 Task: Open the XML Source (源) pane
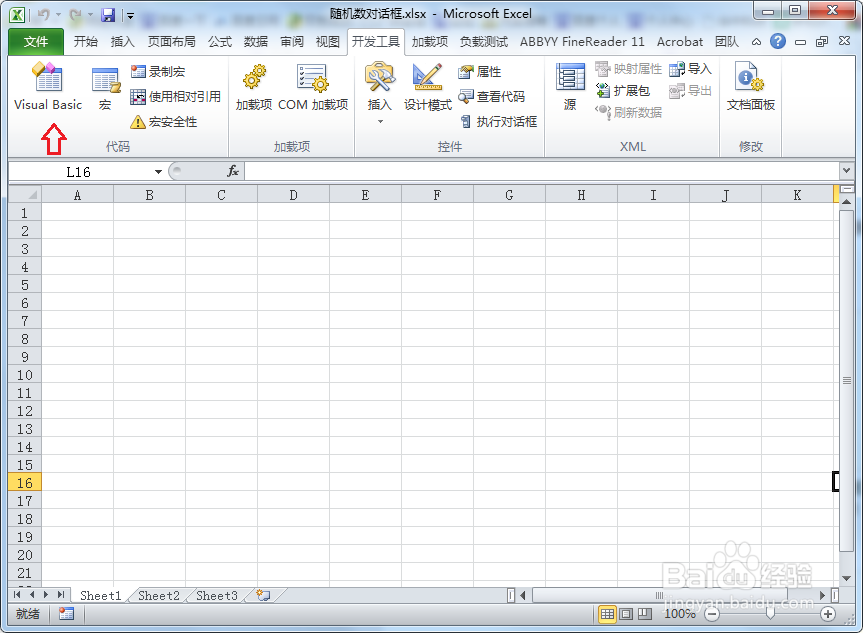(x=570, y=87)
